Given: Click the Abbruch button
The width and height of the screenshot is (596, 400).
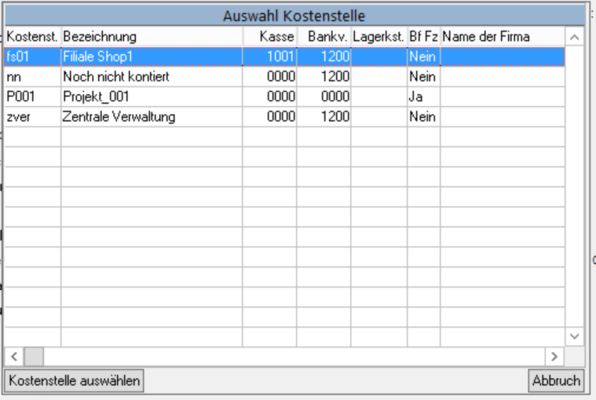Looking at the screenshot, I should (x=556, y=381).
